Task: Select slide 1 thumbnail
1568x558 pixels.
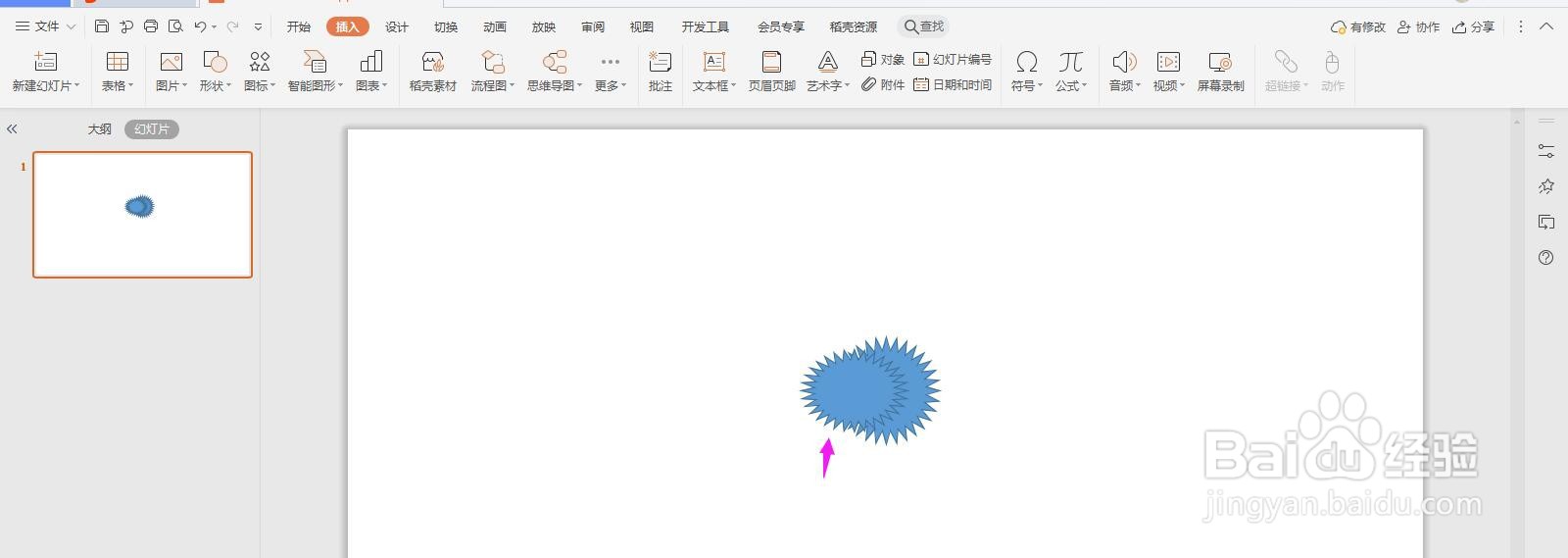Action: [142, 215]
